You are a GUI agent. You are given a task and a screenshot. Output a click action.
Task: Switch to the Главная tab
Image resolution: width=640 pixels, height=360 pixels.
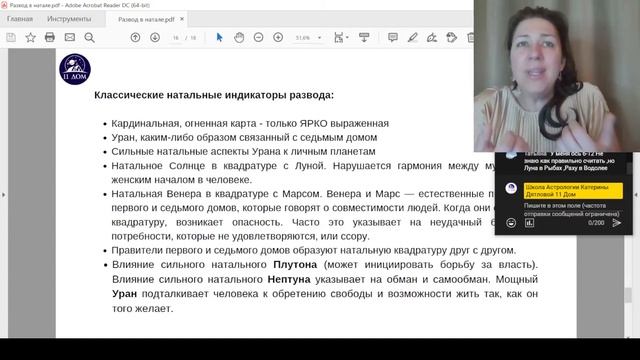click(20, 19)
